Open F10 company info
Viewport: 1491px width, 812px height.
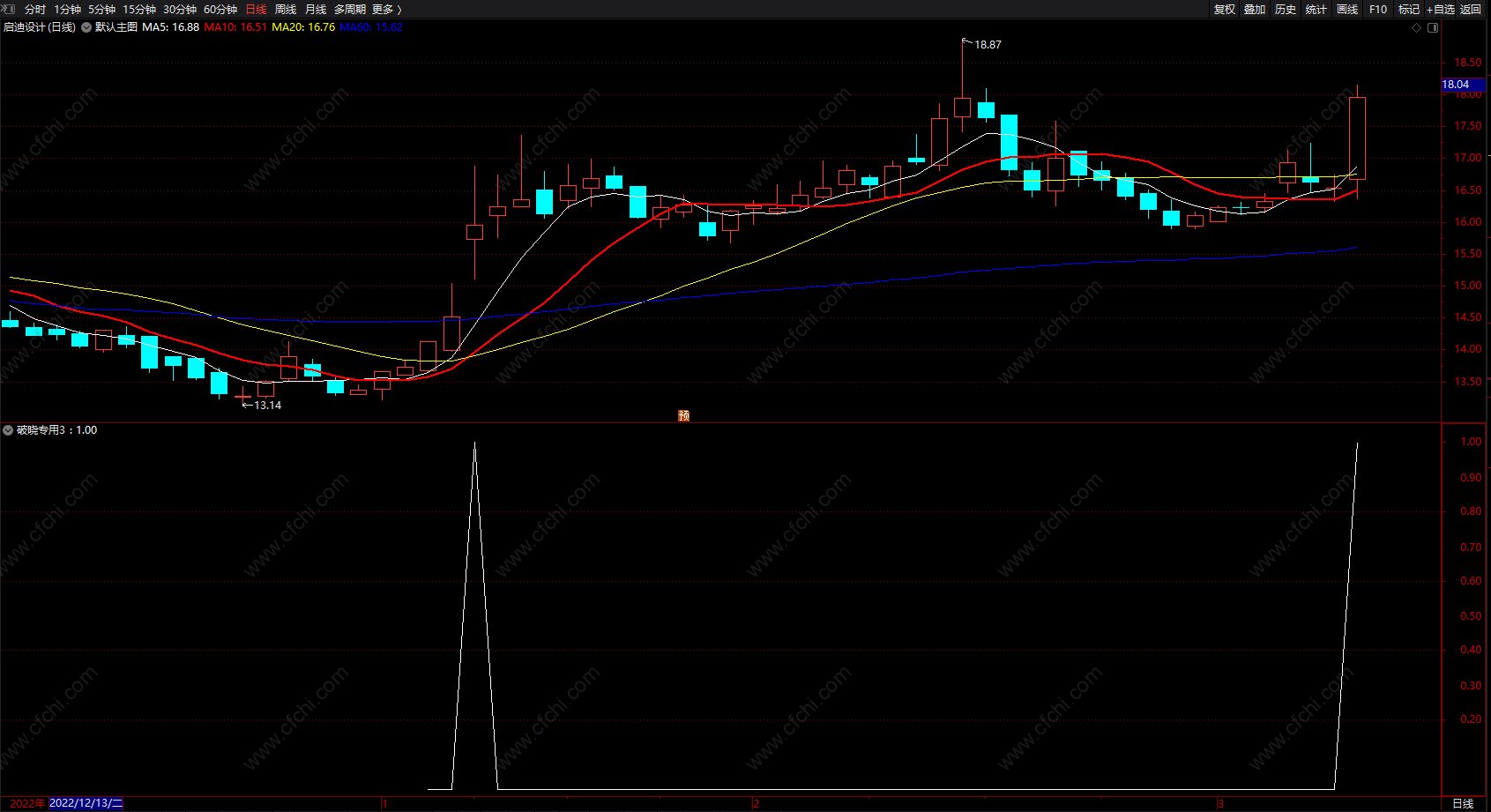[1378, 9]
